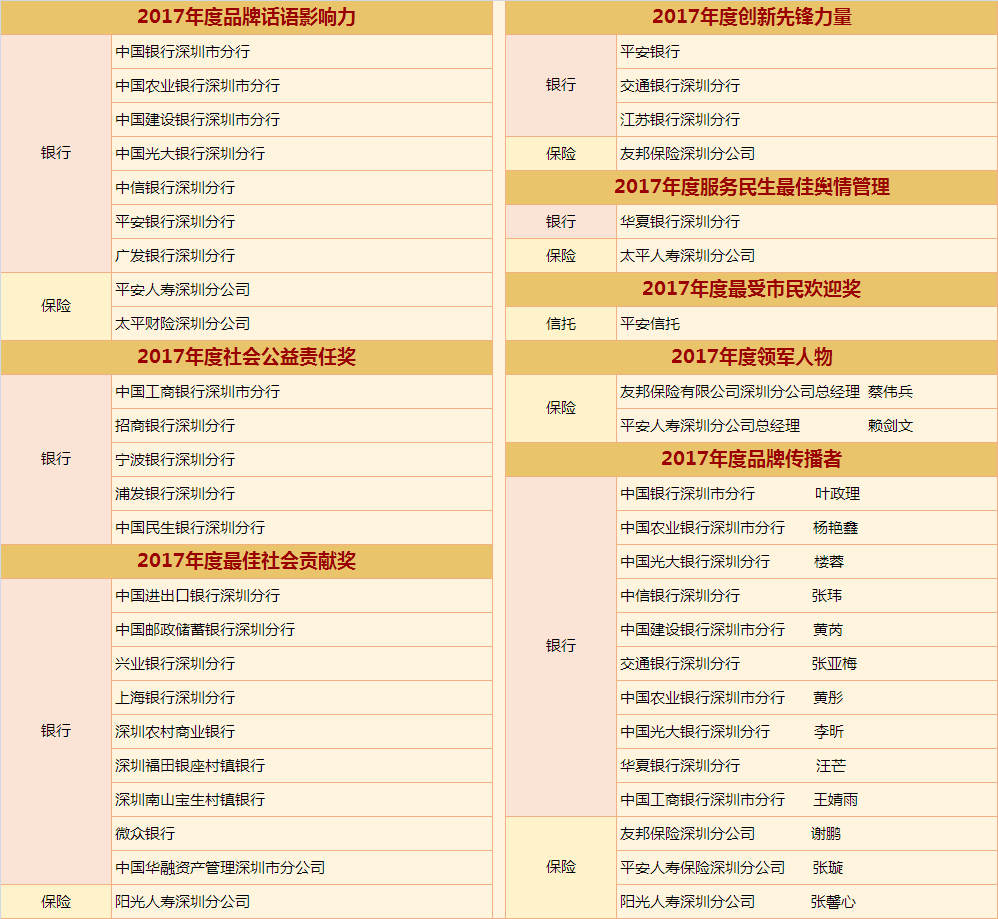This screenshot has height=919, width=998.
Task: Click the row listing 张馨心
Action: [x=738, y=901]
